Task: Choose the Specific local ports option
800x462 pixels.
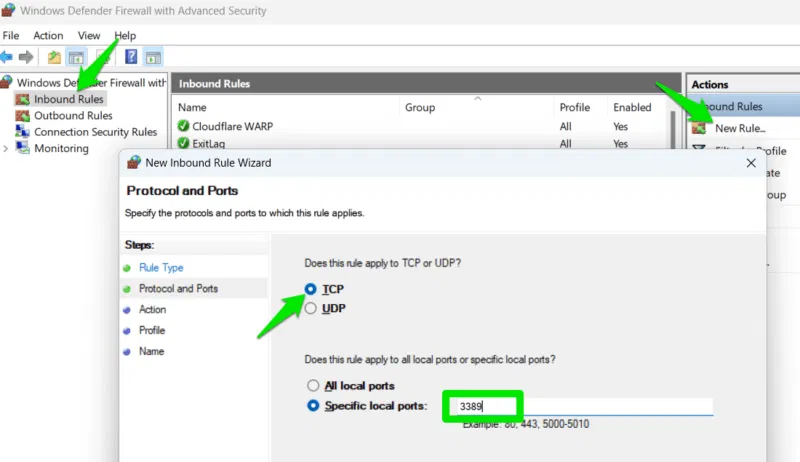Action: pos(313,406)
